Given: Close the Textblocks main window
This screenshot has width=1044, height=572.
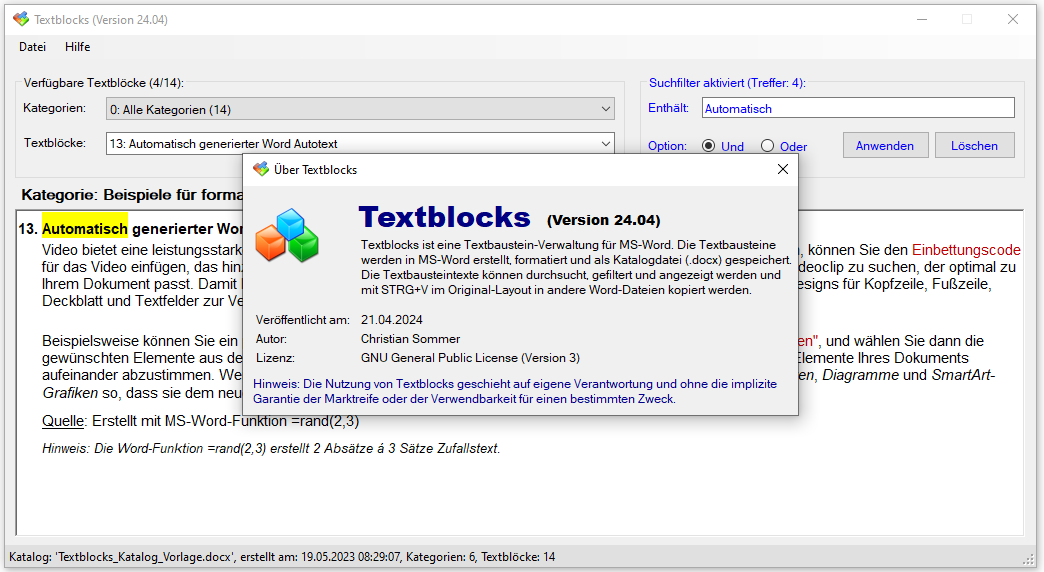Looking at the screenshot, I should pyautogui.click(x=1013, y=19).
